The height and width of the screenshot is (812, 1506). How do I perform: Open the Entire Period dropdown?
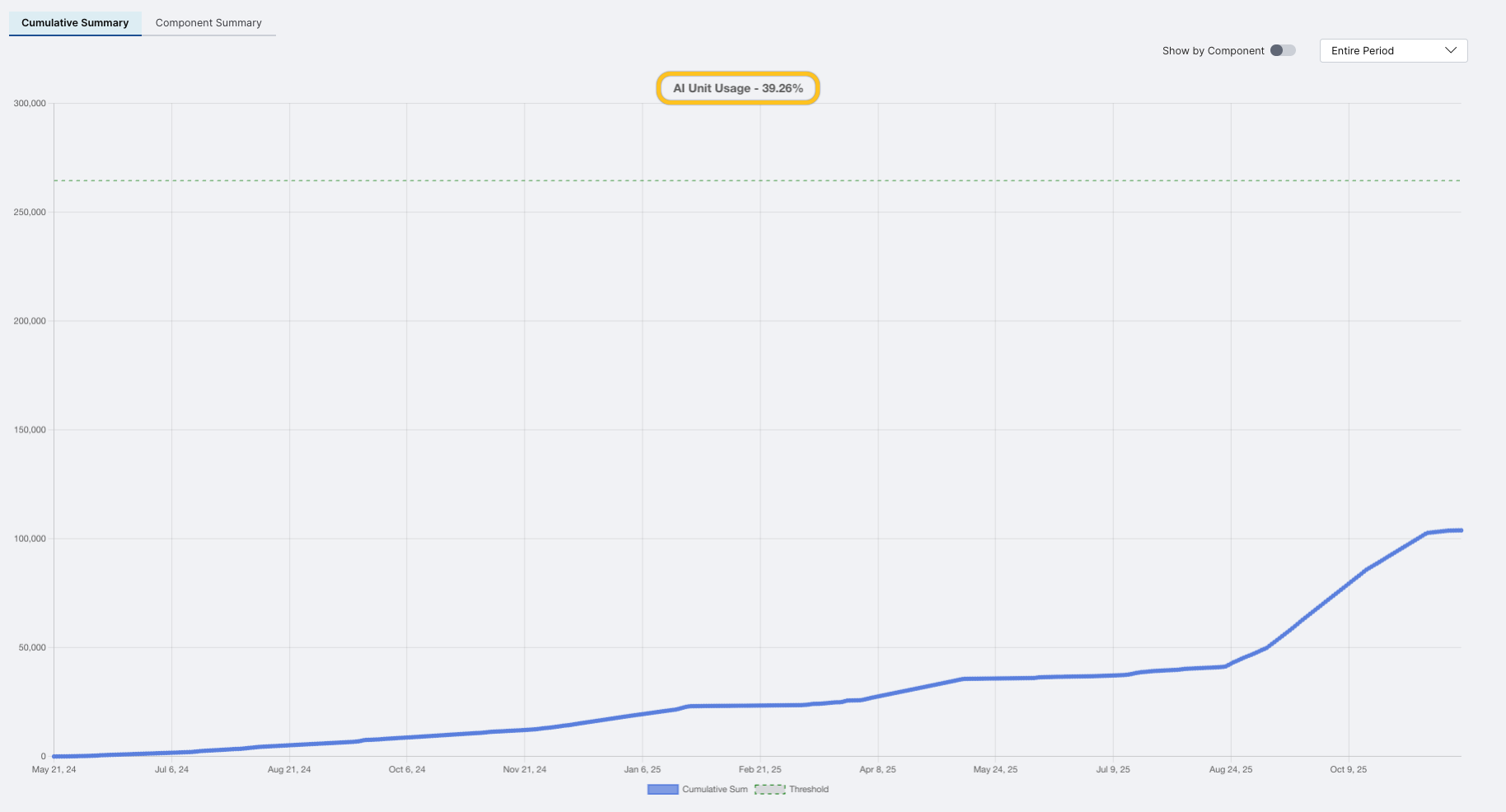pos(1392,50)
